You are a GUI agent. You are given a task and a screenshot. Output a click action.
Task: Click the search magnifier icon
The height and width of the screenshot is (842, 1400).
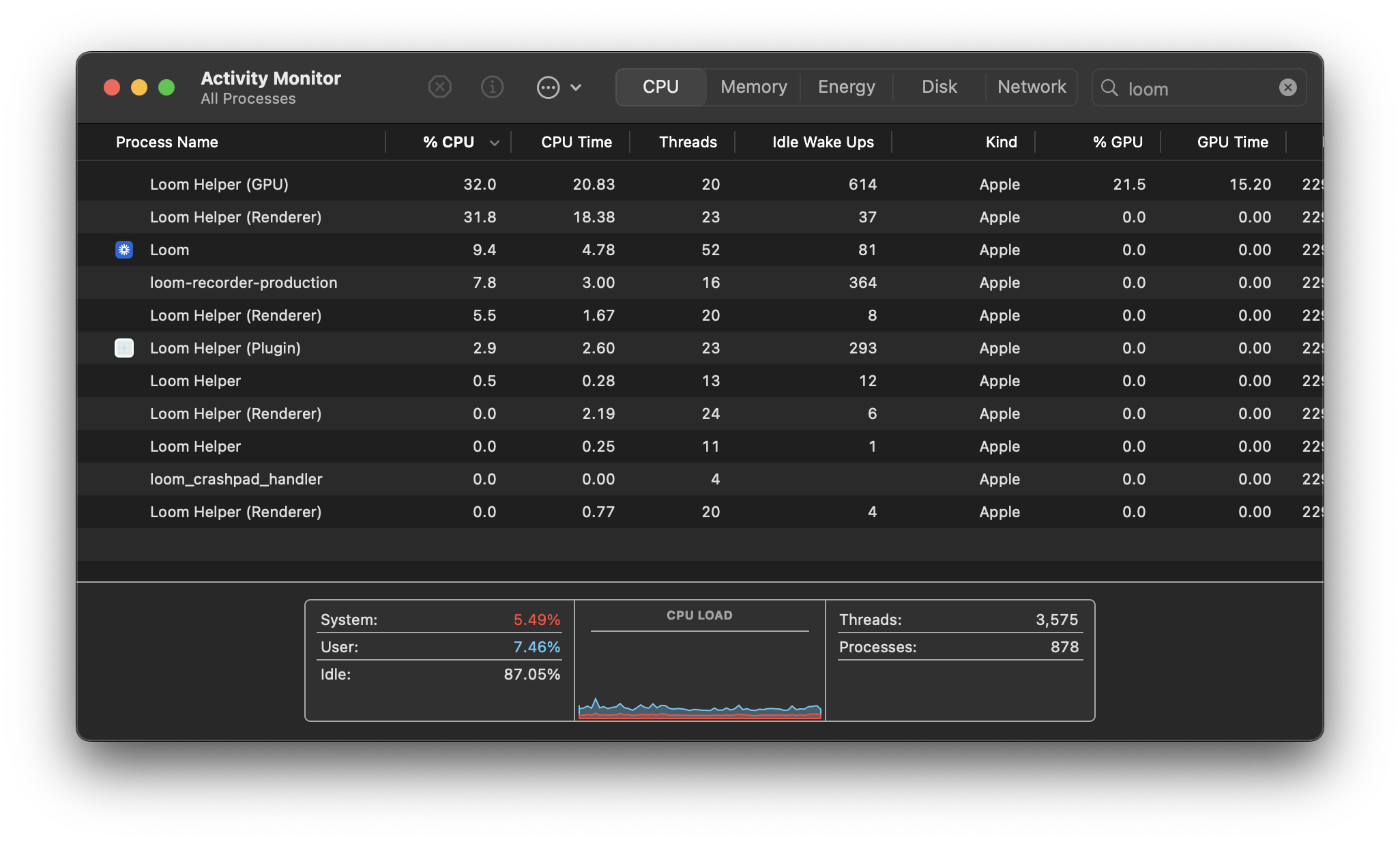pyautogui.click(x=1109, y=88)
